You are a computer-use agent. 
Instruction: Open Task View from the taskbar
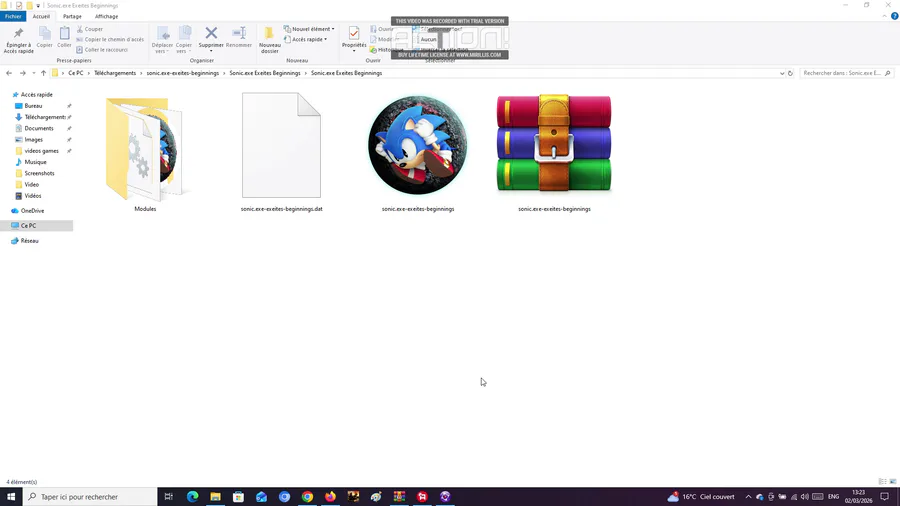[169, 497]
